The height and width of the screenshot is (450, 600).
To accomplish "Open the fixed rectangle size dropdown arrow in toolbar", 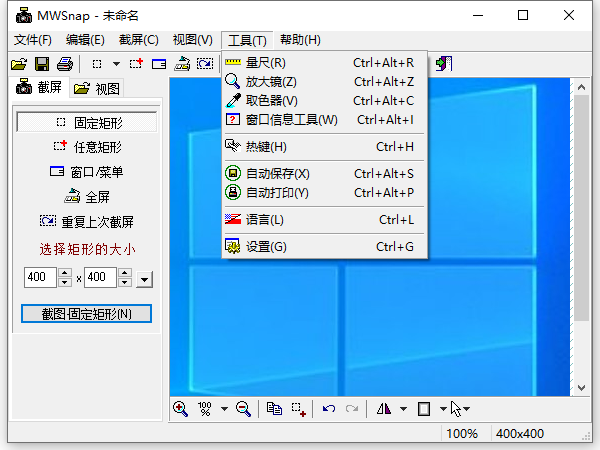I will point(116,64).
